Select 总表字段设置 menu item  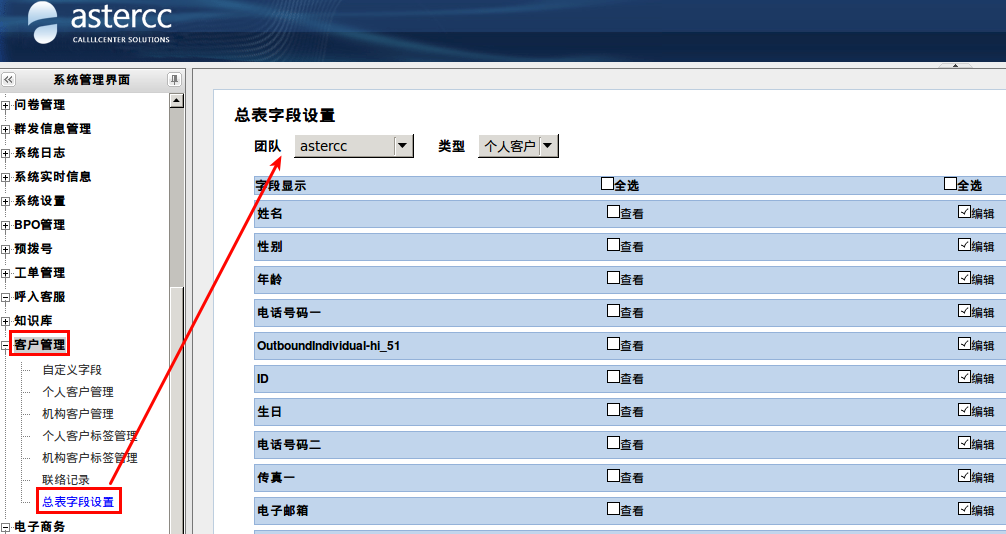(78, 502)
